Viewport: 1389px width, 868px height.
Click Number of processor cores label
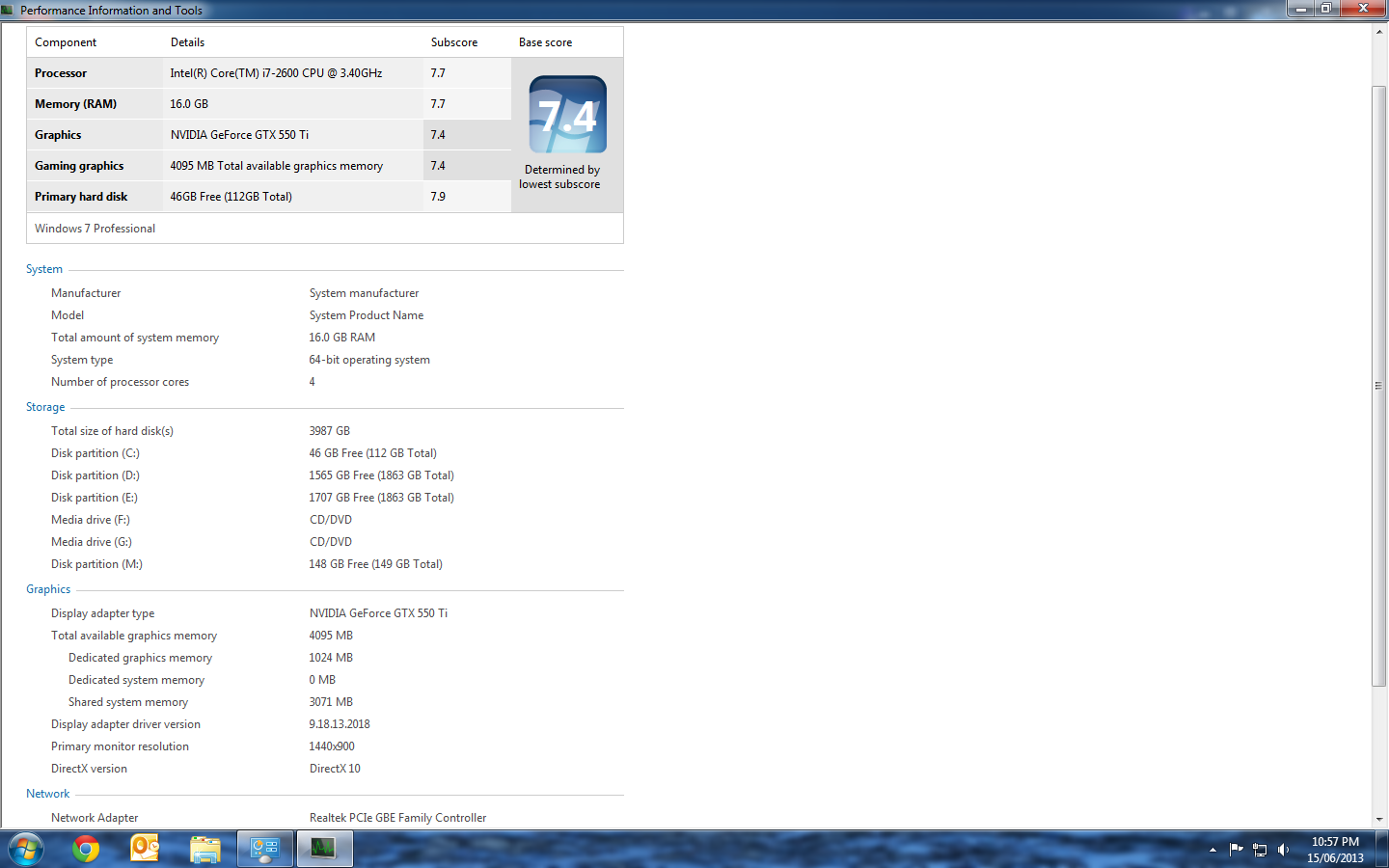click(120, 382)
